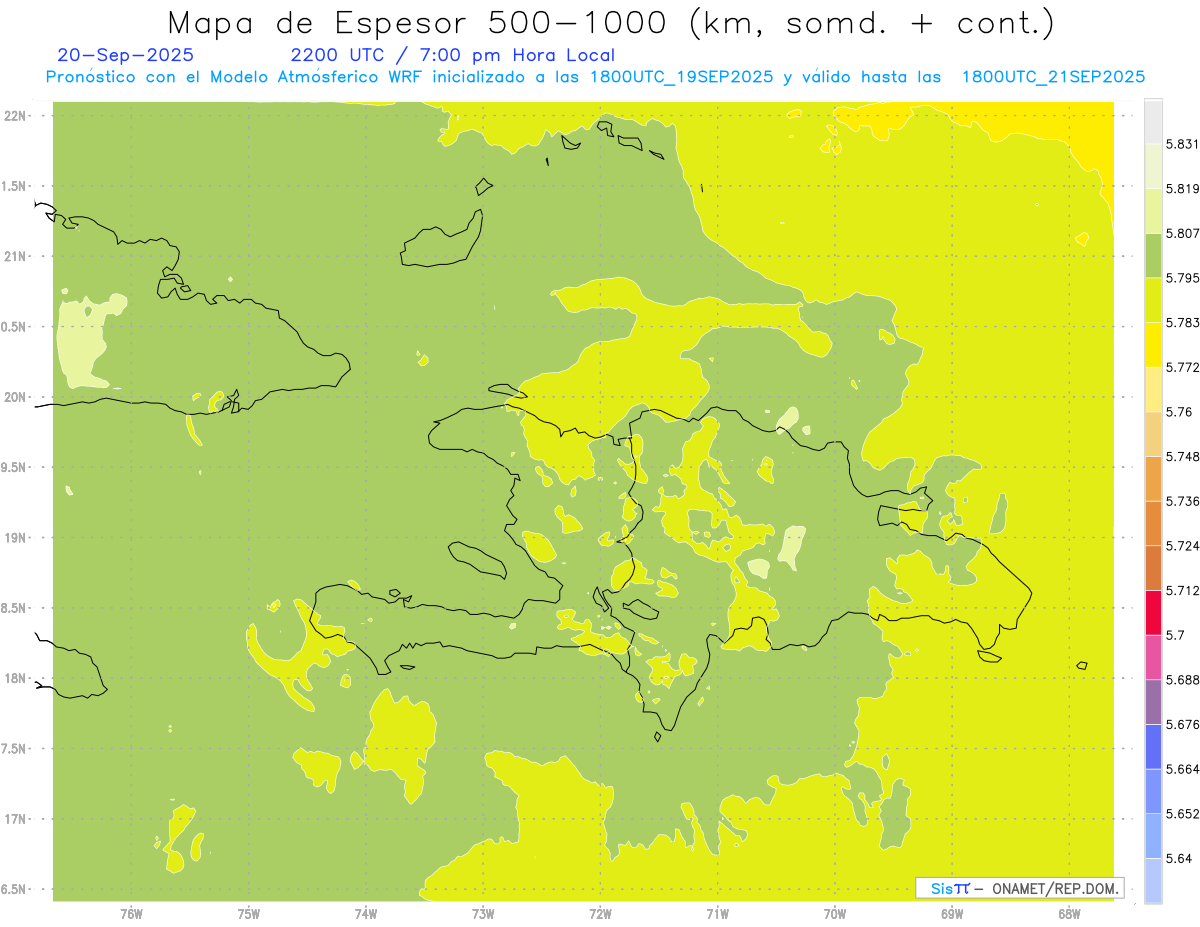1200x927 pixels.
Task: Select the "5.783" colorbar value
Action: [1182, 323]
